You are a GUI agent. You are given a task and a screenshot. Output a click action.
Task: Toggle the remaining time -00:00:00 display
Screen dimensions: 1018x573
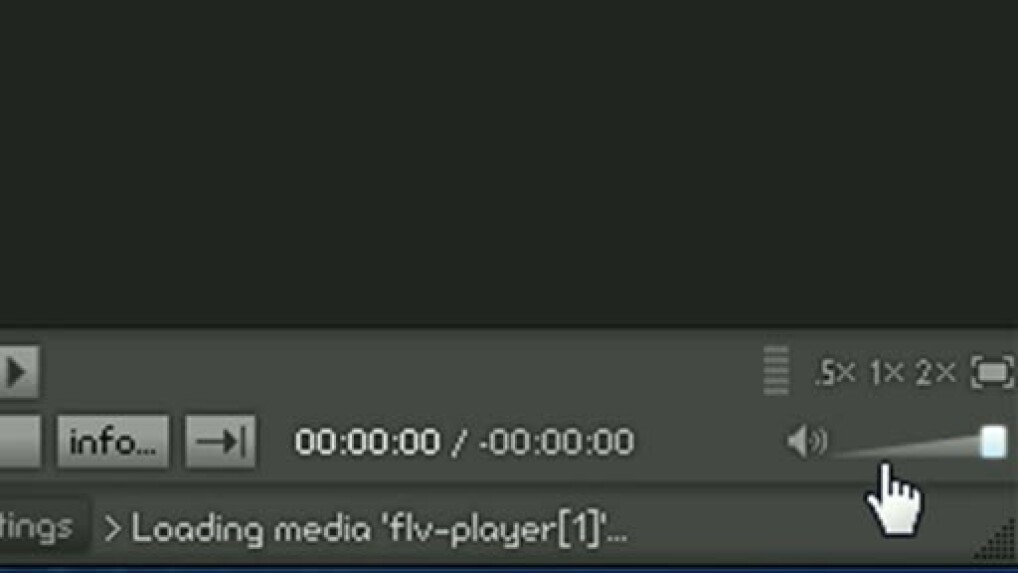[x=556, y=442]
